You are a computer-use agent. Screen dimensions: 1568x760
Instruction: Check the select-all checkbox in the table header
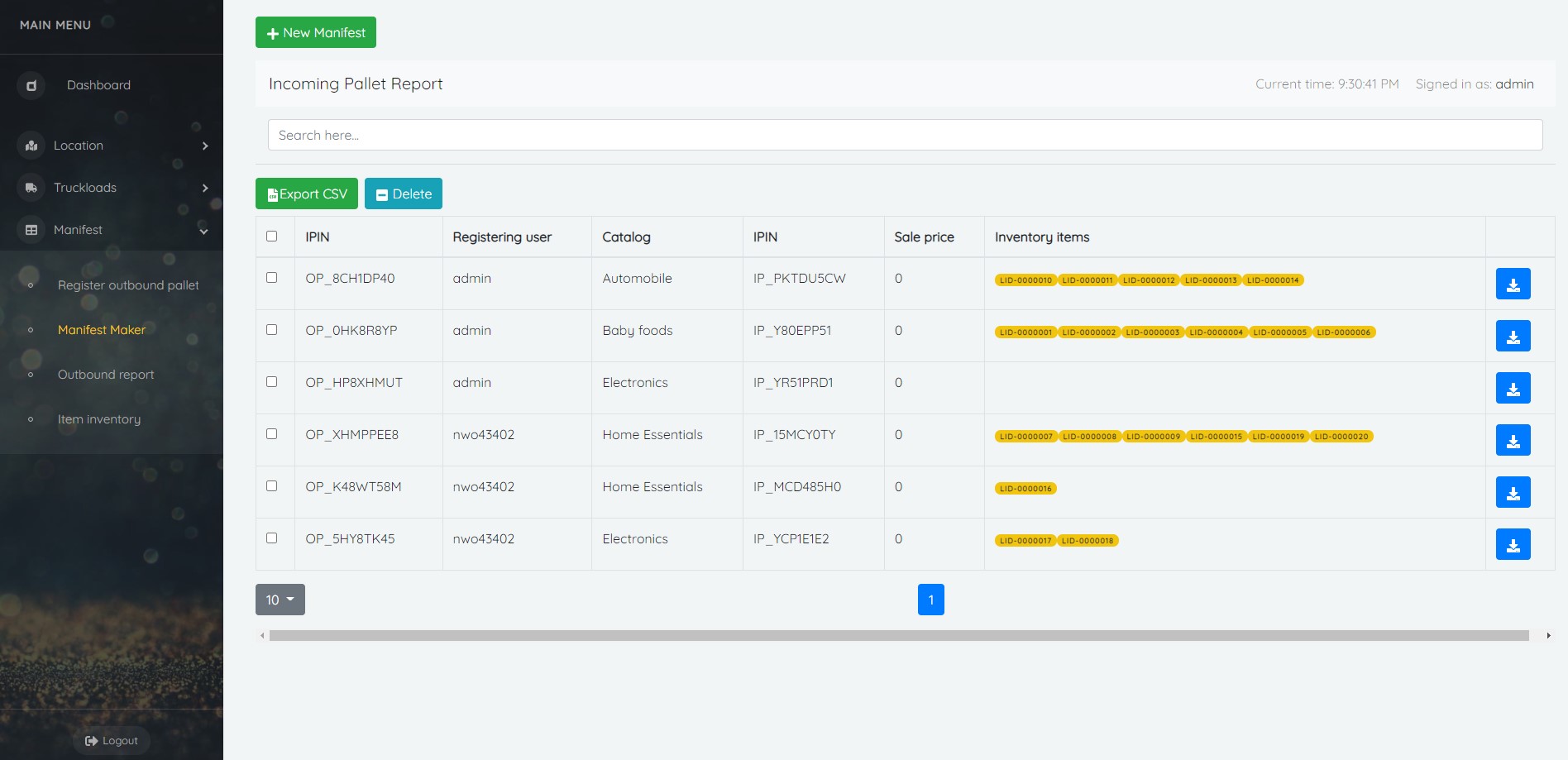pyautogui.click(x=273, y=237)
